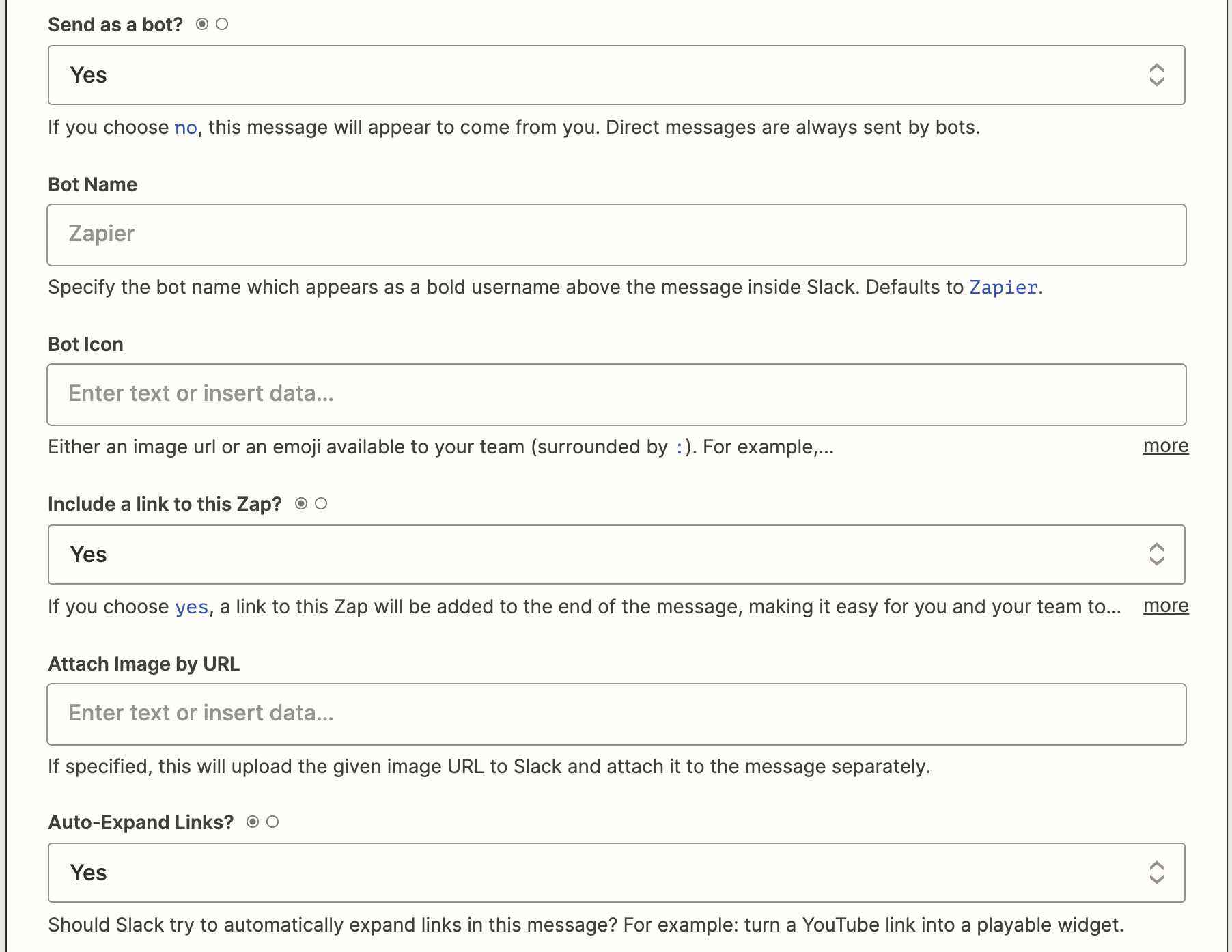
Task: Select first radio button beside 'Include a link to this Zap?'
Action: point(301,504)
